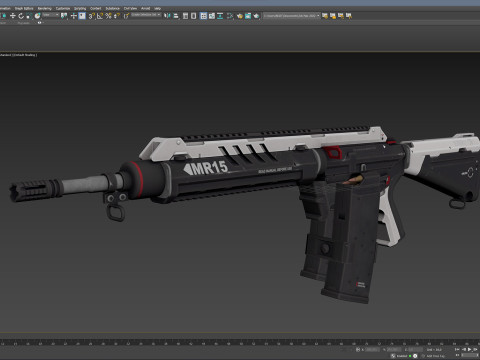
Task: Open the Material Editor icon
Action: pos(230,16)
